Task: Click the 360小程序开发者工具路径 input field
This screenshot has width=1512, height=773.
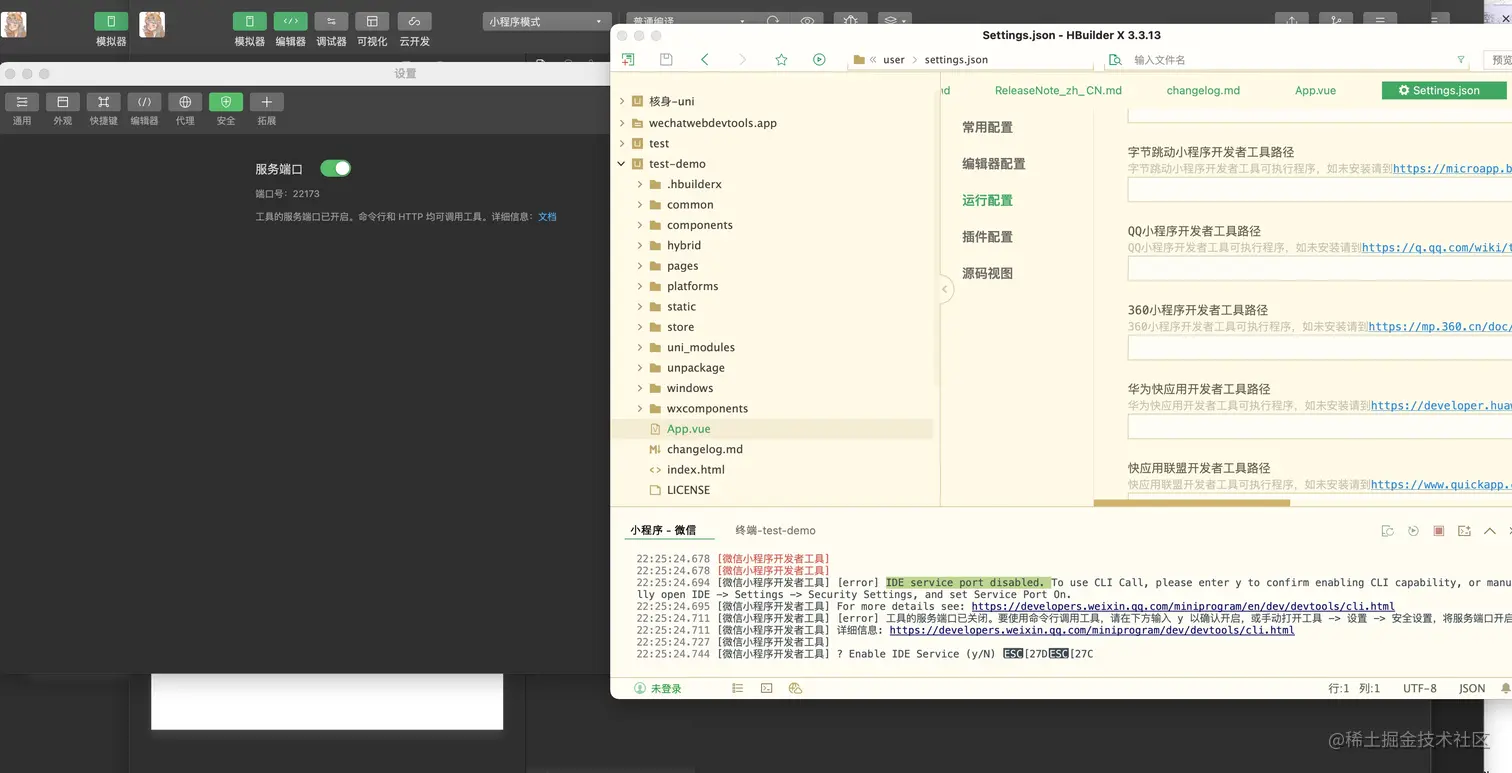Action: click(x=1320, y=348)
